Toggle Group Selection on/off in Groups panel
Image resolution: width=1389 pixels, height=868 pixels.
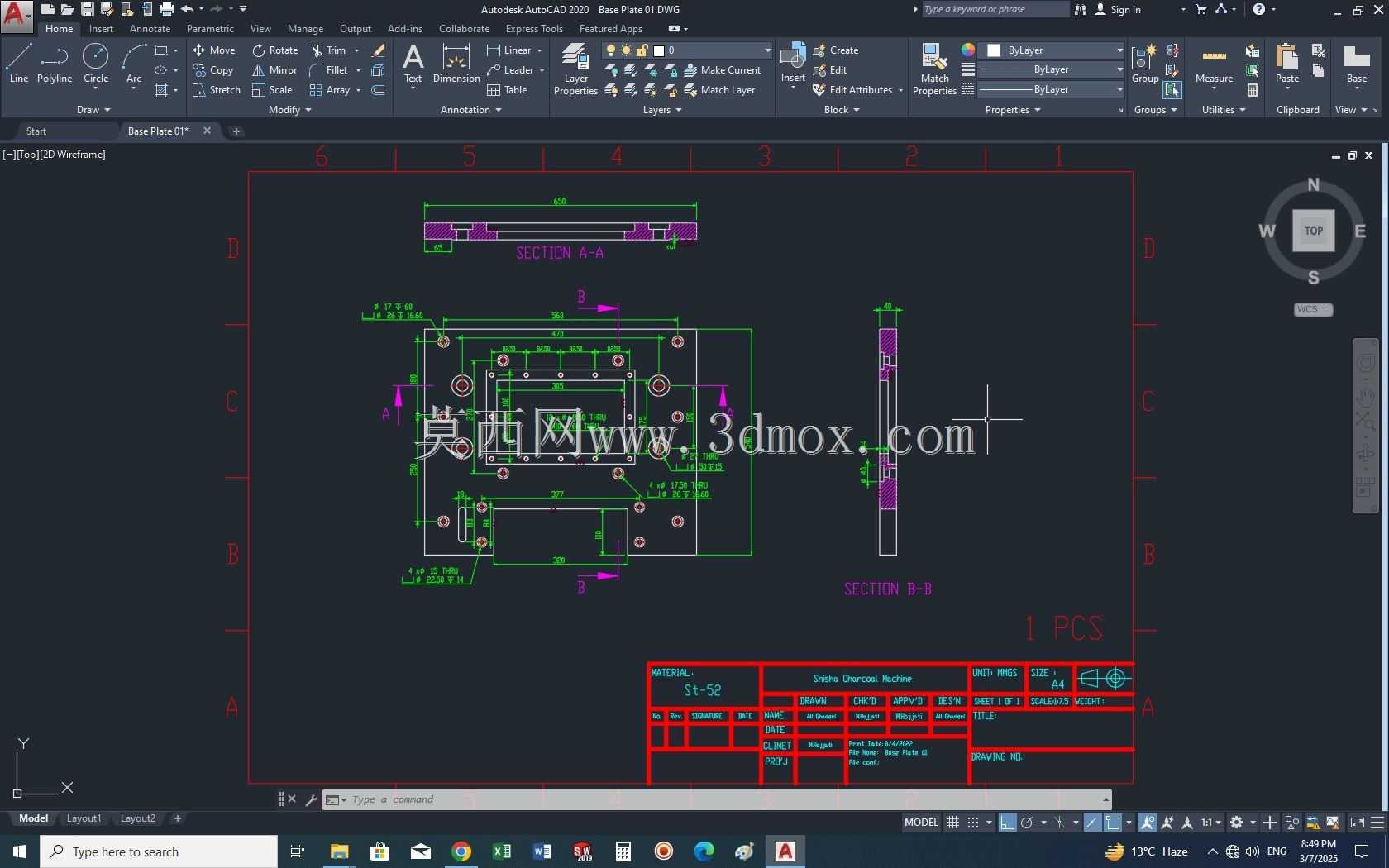point(1172,90)
